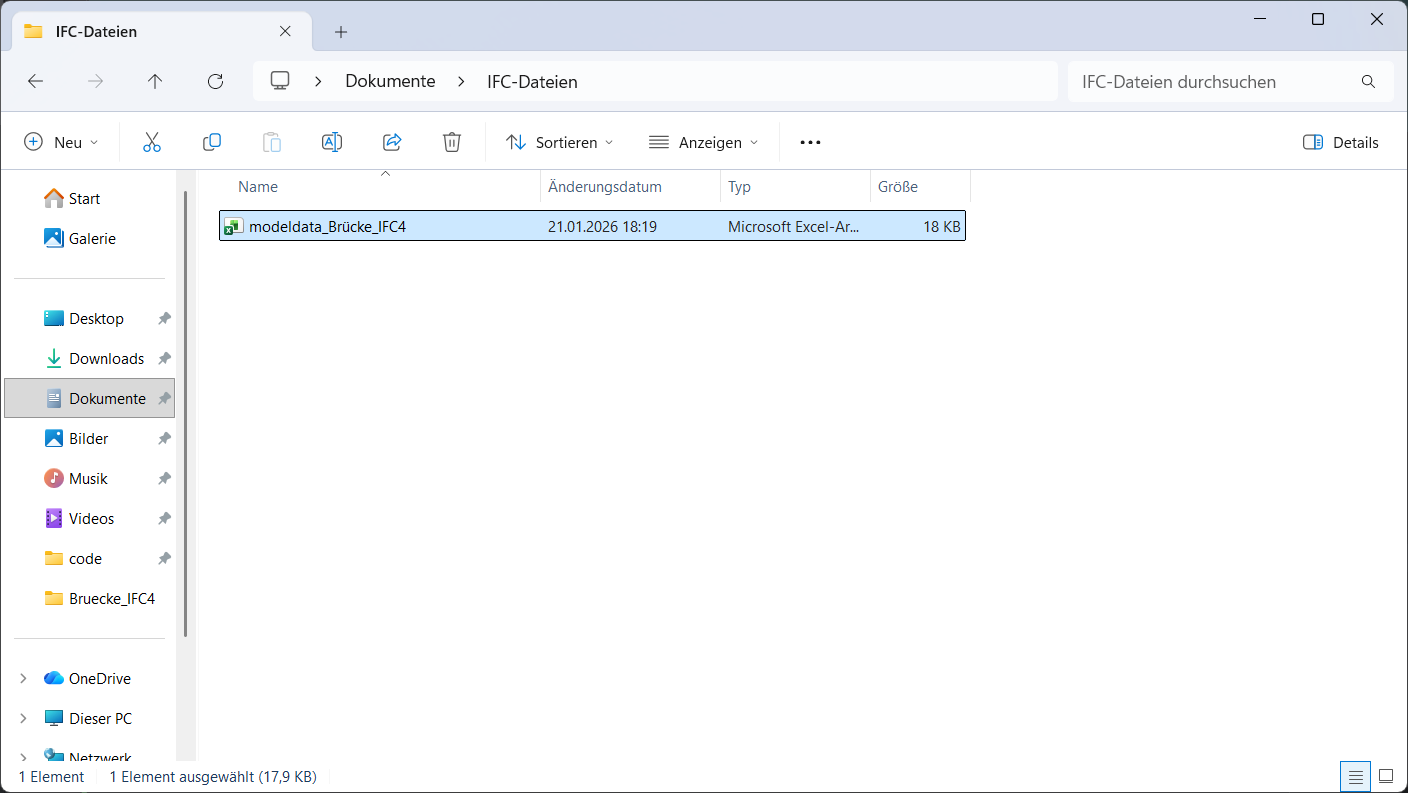This screenshot has height=793, width=1408.
Task: Open the Anzeigen dropdown
Action: point(704,142)
